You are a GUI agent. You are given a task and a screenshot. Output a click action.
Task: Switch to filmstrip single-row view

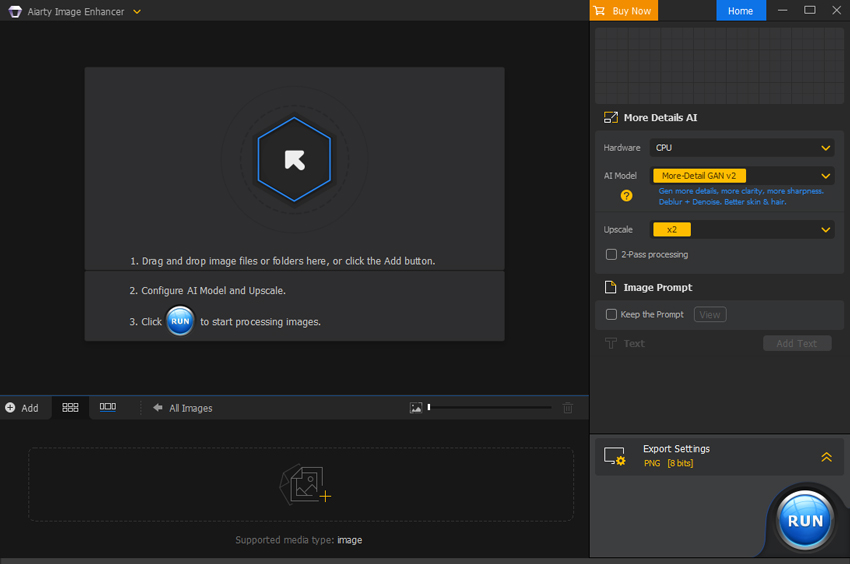(x=107, y=407)
